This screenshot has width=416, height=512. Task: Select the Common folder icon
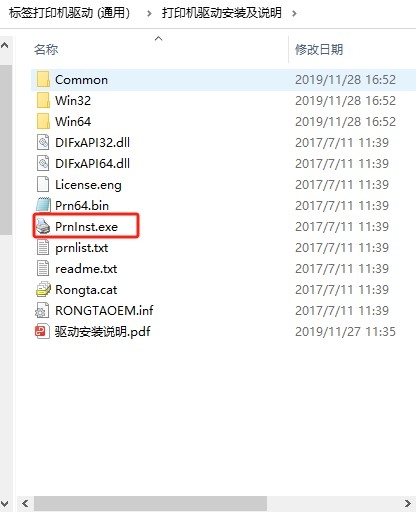pyautogui.click(x=43, y=79)
